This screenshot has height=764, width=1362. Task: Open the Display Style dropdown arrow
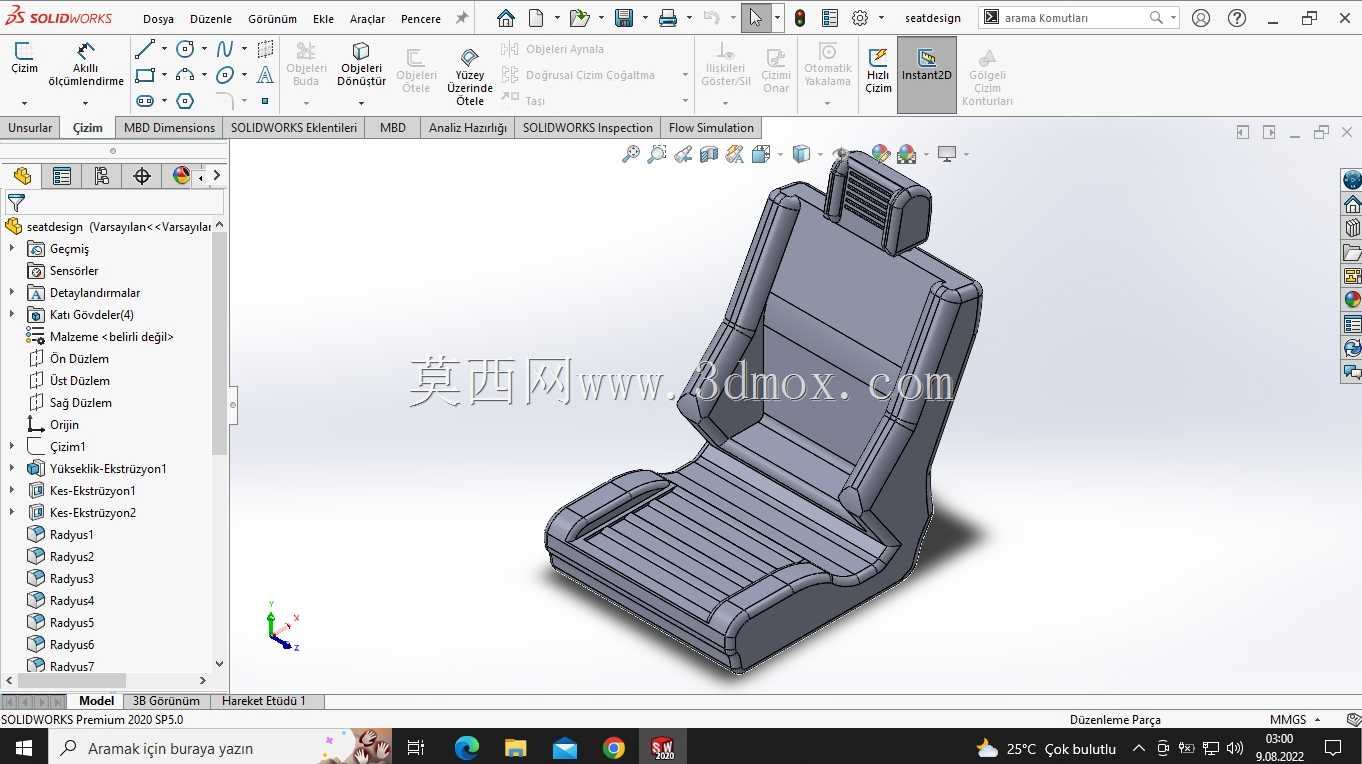click(820, 154)
